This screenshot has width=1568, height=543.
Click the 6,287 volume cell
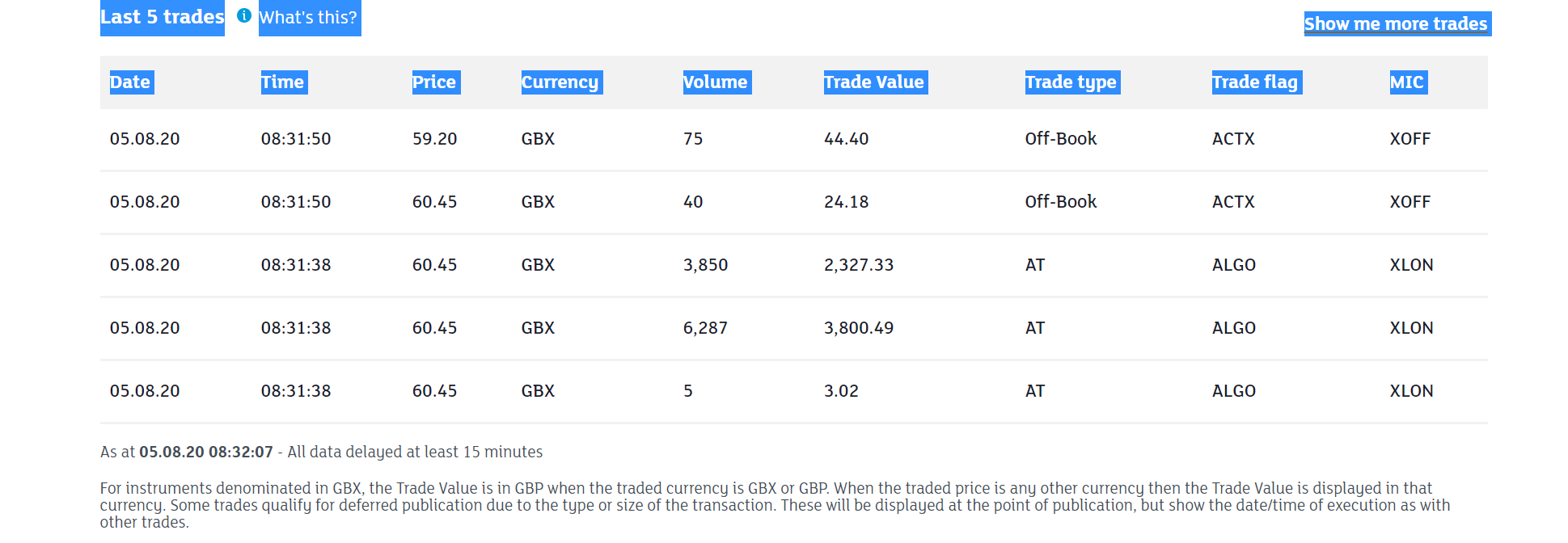(705, 328)
